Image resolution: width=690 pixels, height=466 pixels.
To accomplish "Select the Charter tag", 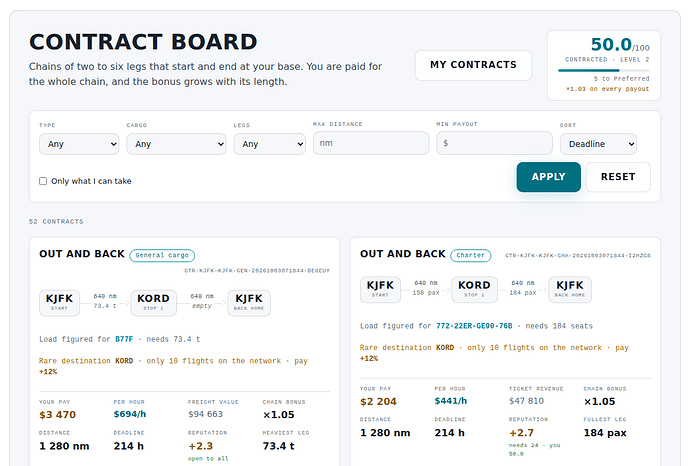I will point(470,255).
